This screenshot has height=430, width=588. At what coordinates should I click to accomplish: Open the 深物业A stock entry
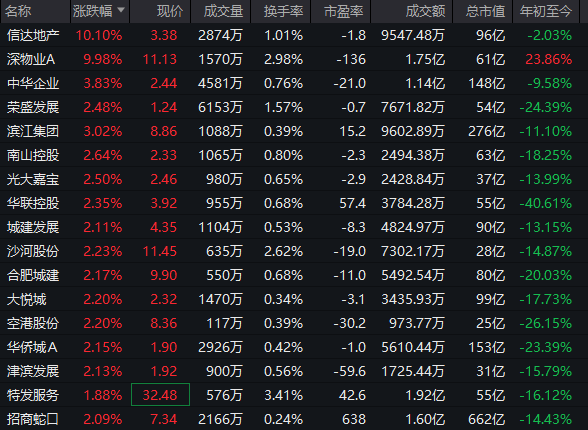click(x=31, y=59)
